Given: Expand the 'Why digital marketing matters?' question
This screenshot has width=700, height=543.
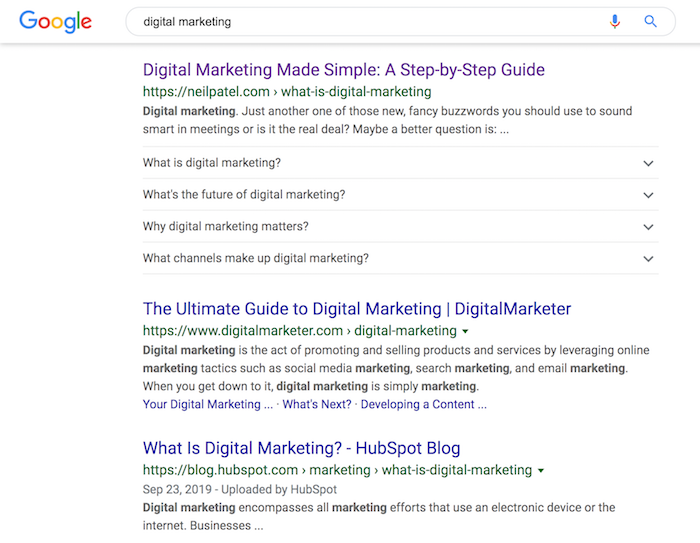Looking at the screenshot, I should tap(400, 226).
